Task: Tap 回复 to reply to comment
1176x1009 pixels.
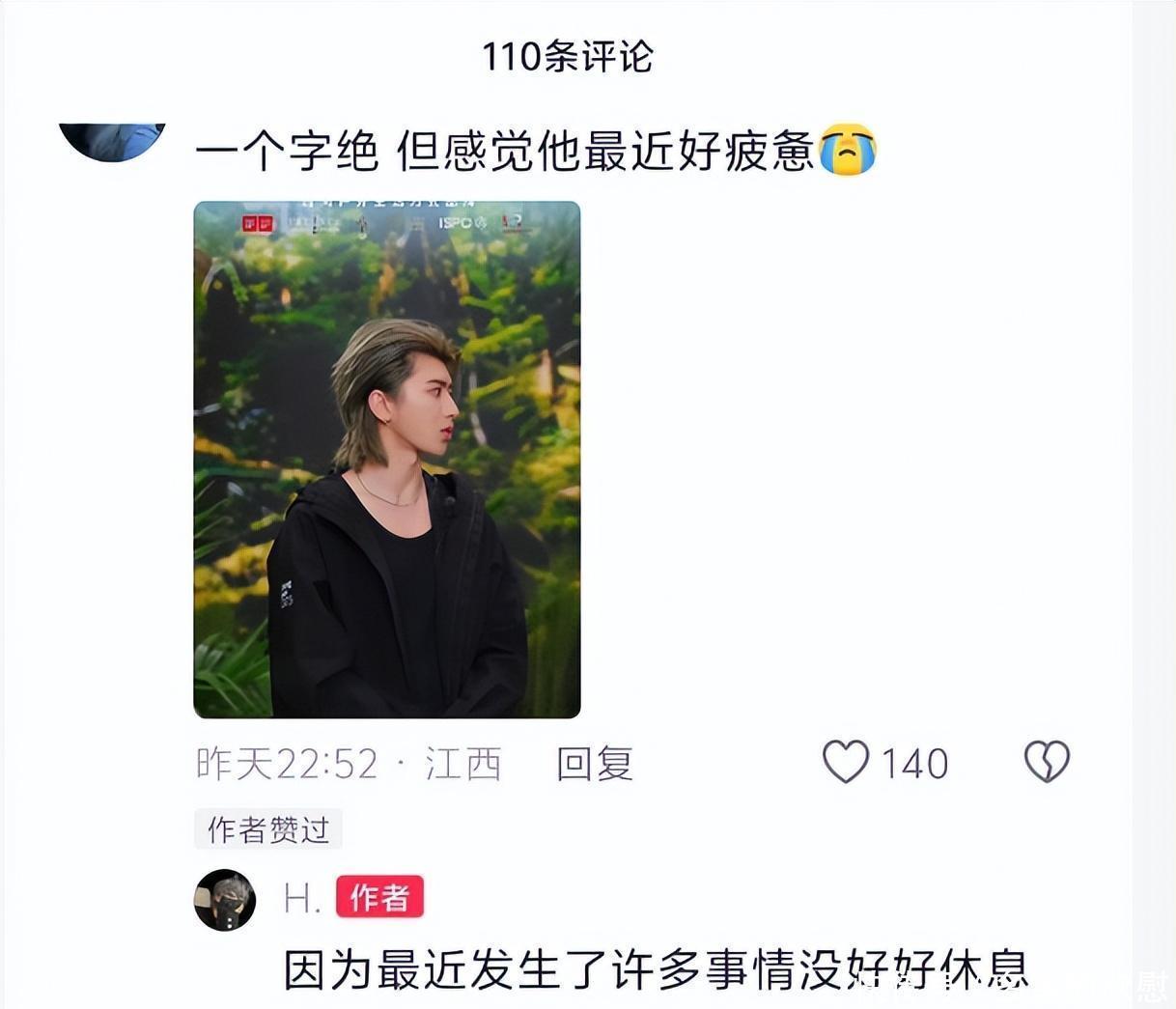Action: pos(595,764)
